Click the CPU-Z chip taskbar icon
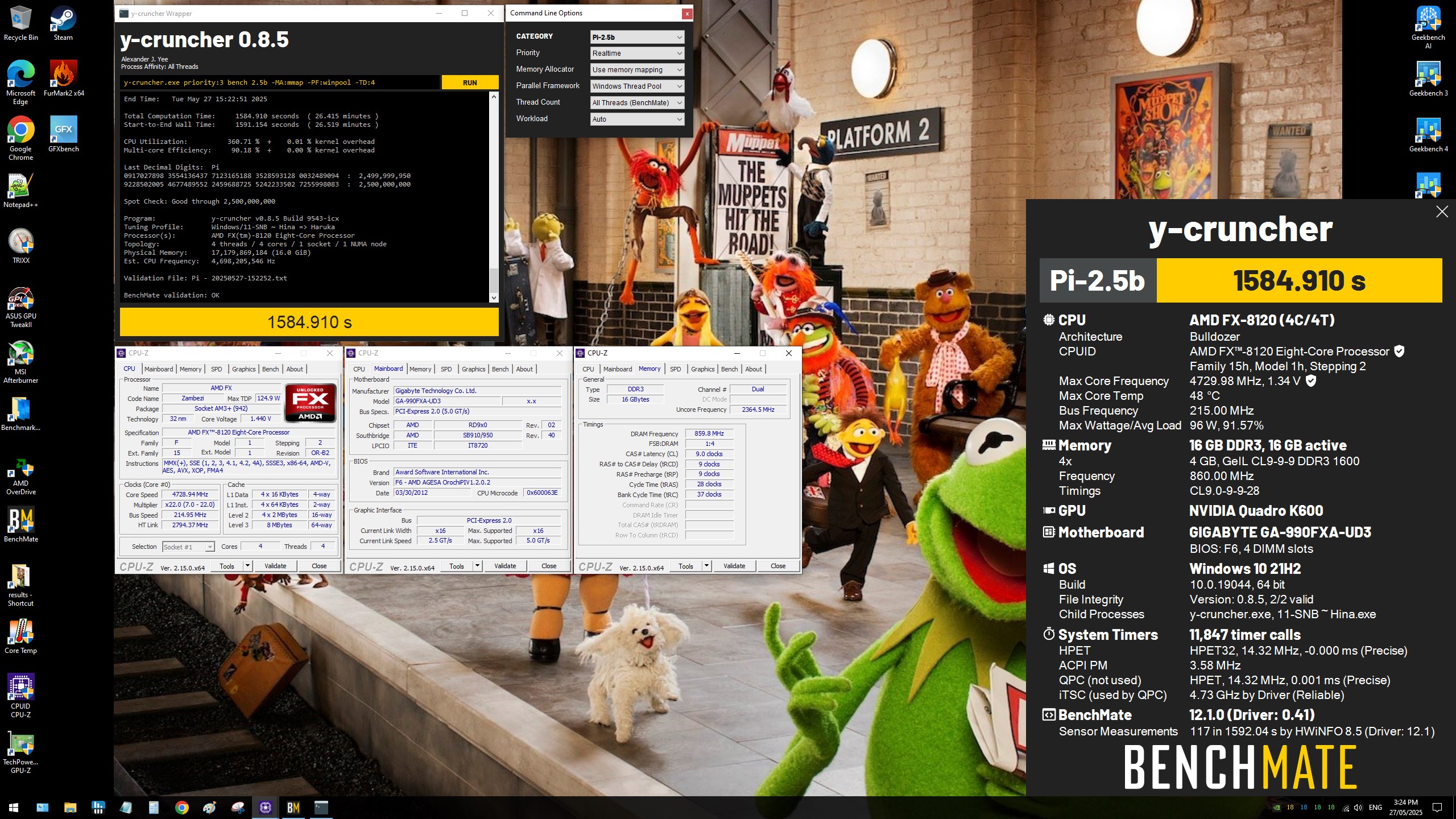The width and height of the screenshot is (1456, 819). [x=266, y=807]
